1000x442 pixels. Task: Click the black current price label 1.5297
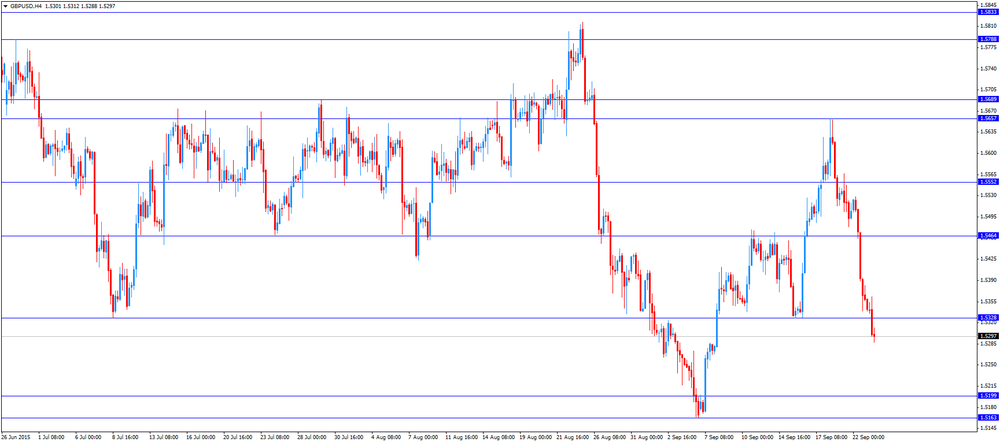click(x=987, y=335)
